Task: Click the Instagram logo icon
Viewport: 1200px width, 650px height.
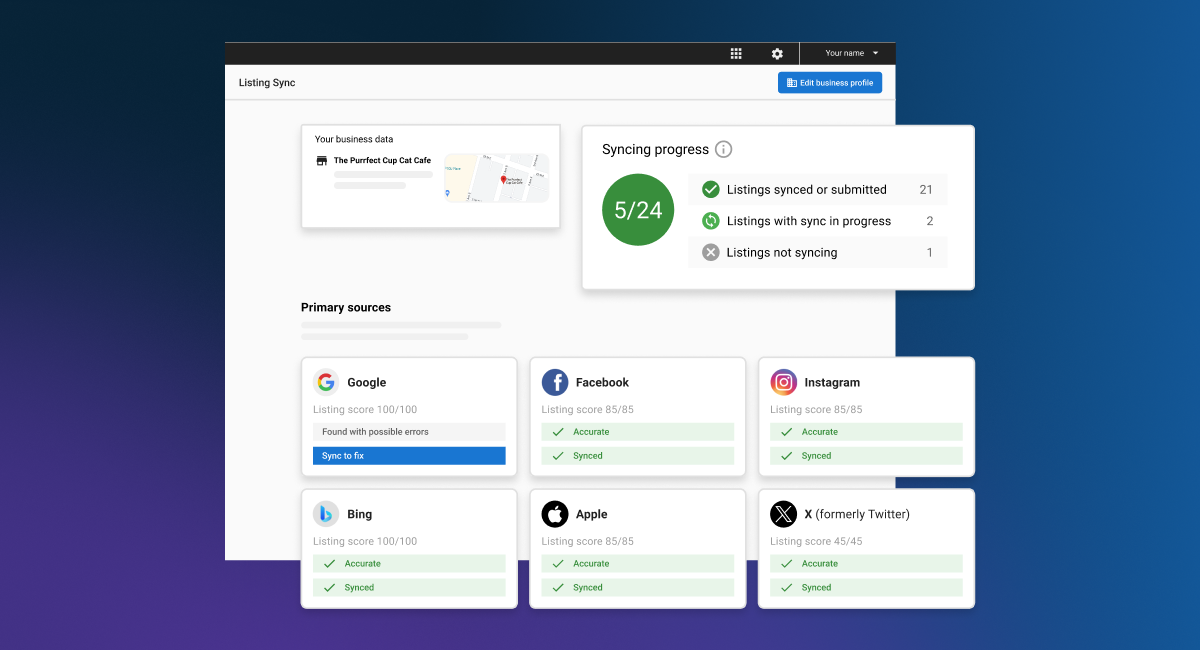Action: [x=783, y=382]
